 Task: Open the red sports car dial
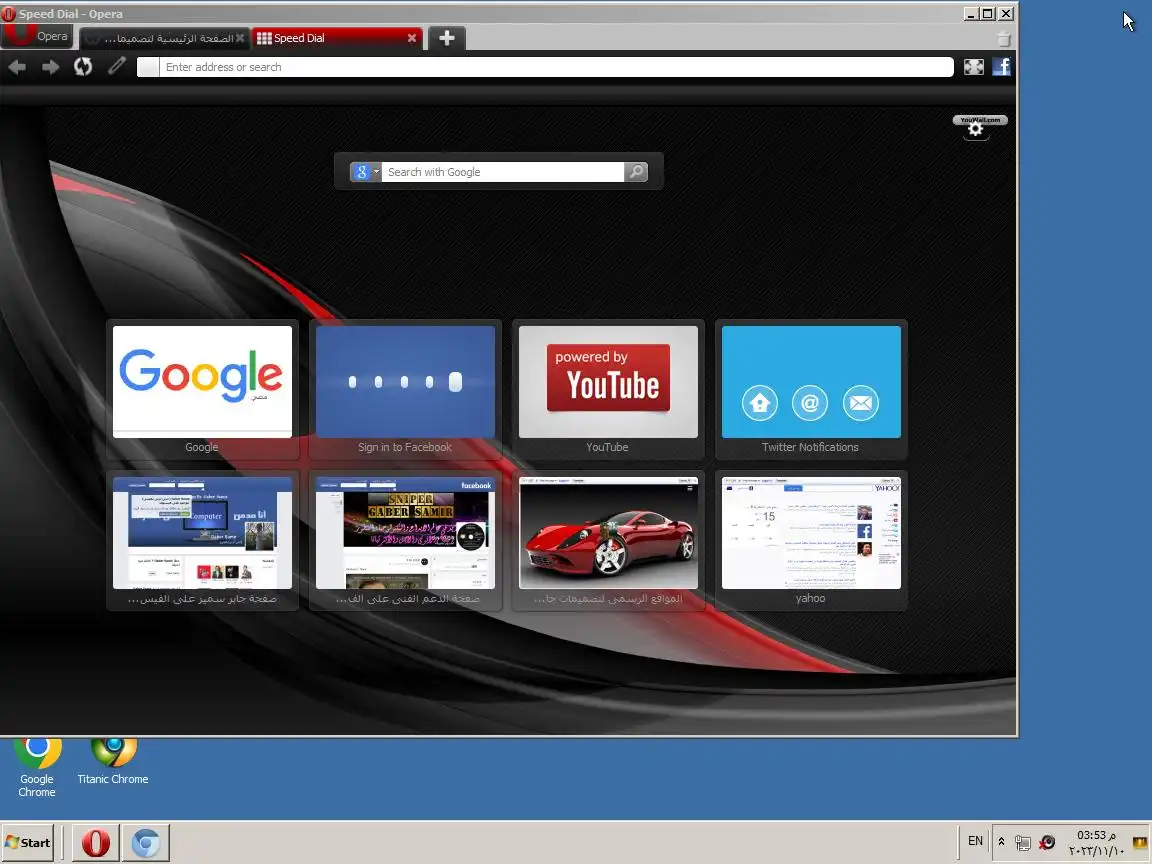click(x=608, y=533)
